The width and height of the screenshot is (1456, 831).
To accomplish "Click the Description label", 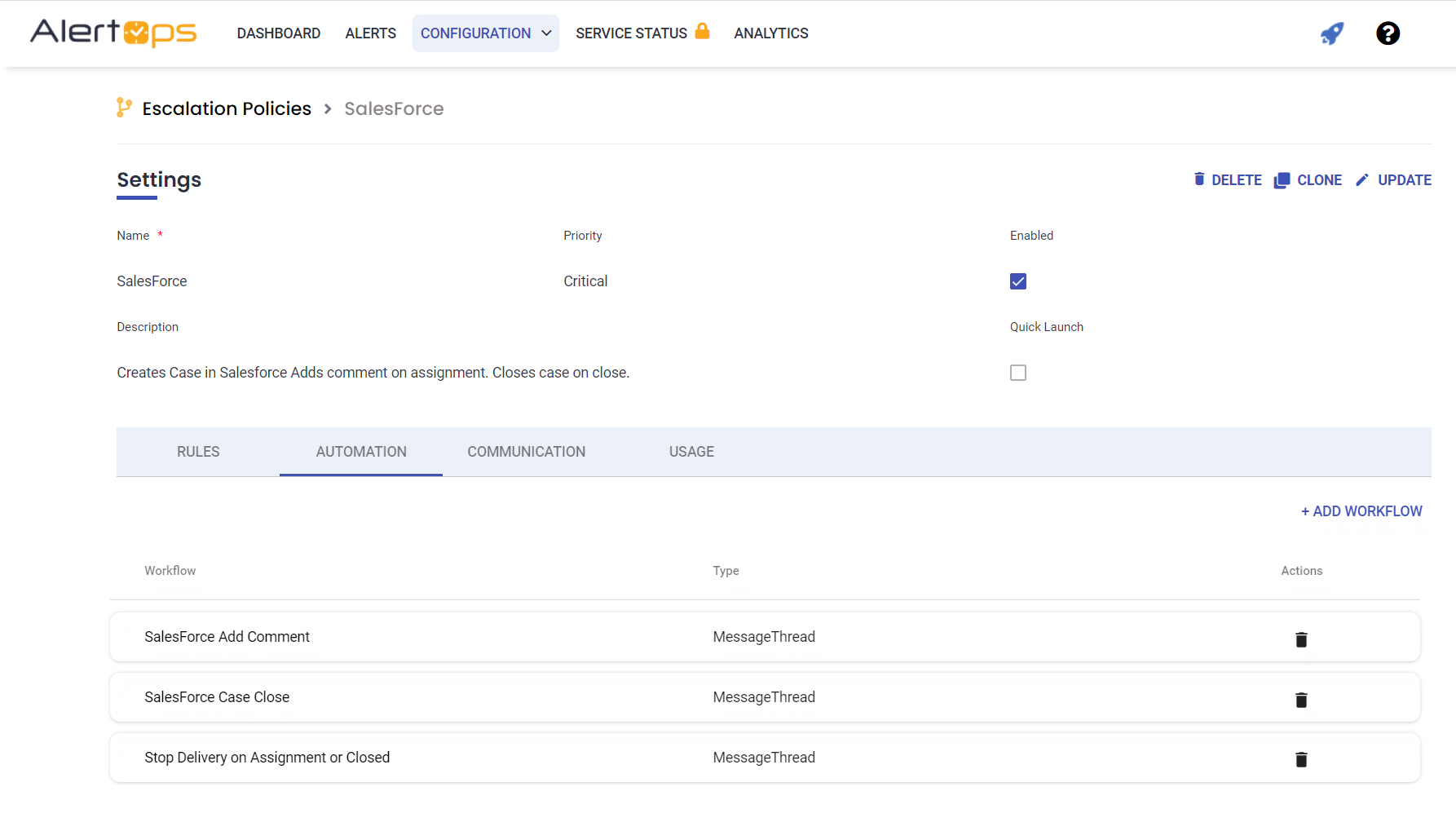I will 148,327.
